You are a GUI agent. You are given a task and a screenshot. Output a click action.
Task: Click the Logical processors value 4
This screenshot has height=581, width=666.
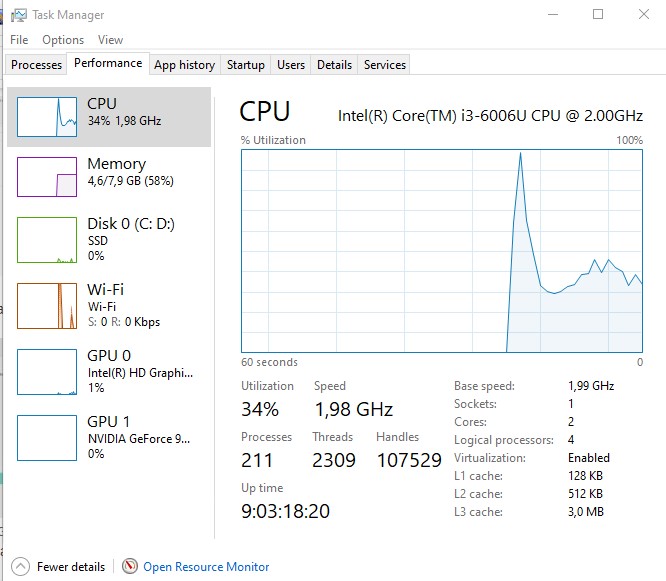(x=571, y=440)
